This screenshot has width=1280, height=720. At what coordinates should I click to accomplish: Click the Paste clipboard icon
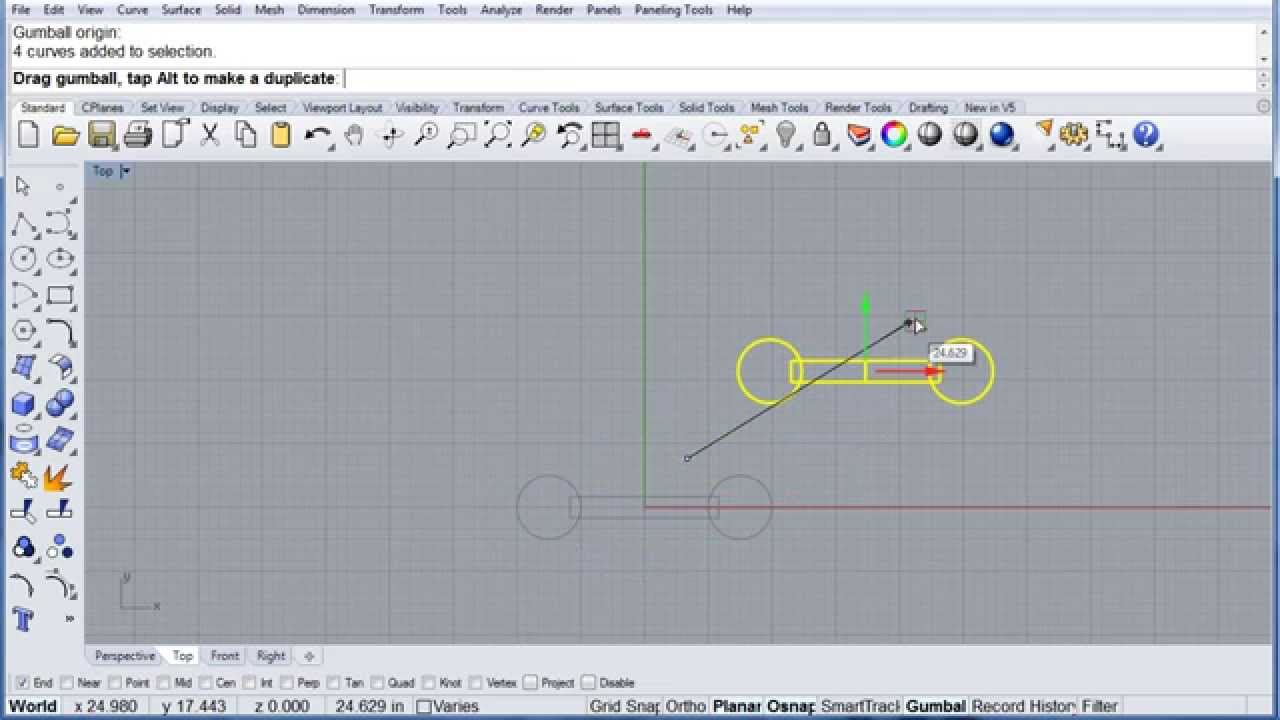pos(281,134)
